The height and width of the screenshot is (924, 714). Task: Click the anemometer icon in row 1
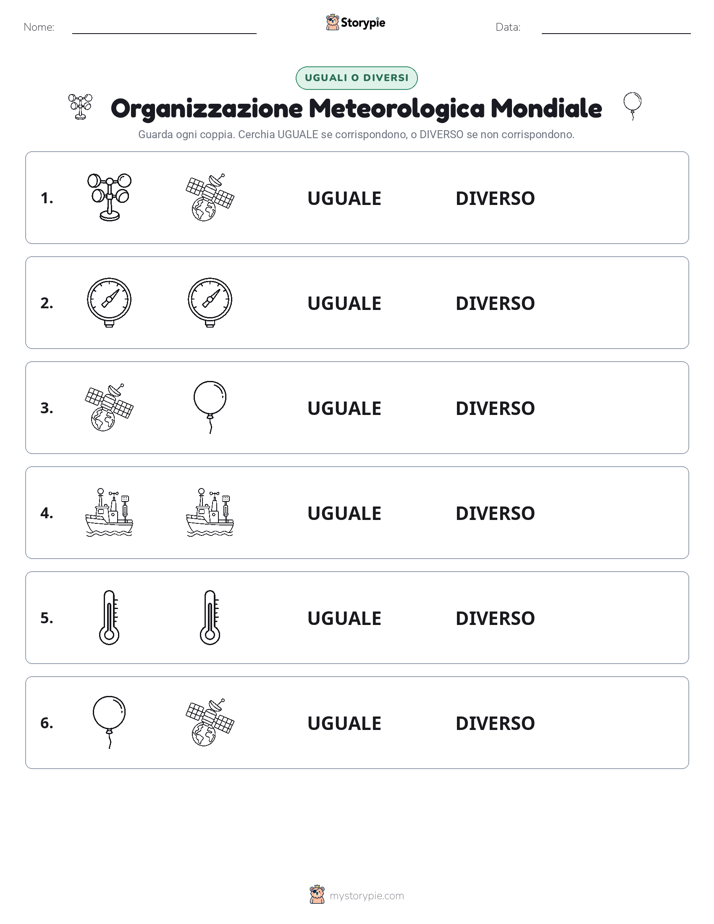coord(109,197)
